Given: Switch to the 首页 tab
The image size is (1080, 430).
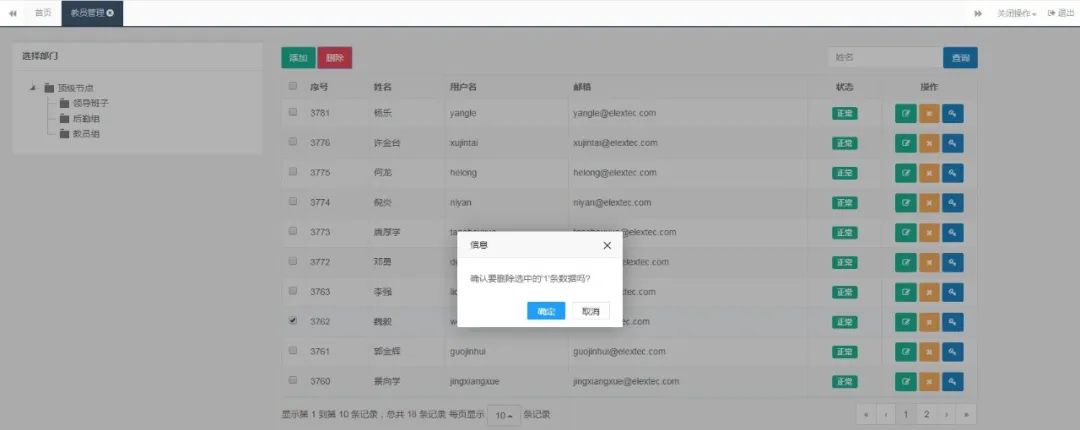Looking at the screenshot, I should pyautogui.click(x=42, y=13).
